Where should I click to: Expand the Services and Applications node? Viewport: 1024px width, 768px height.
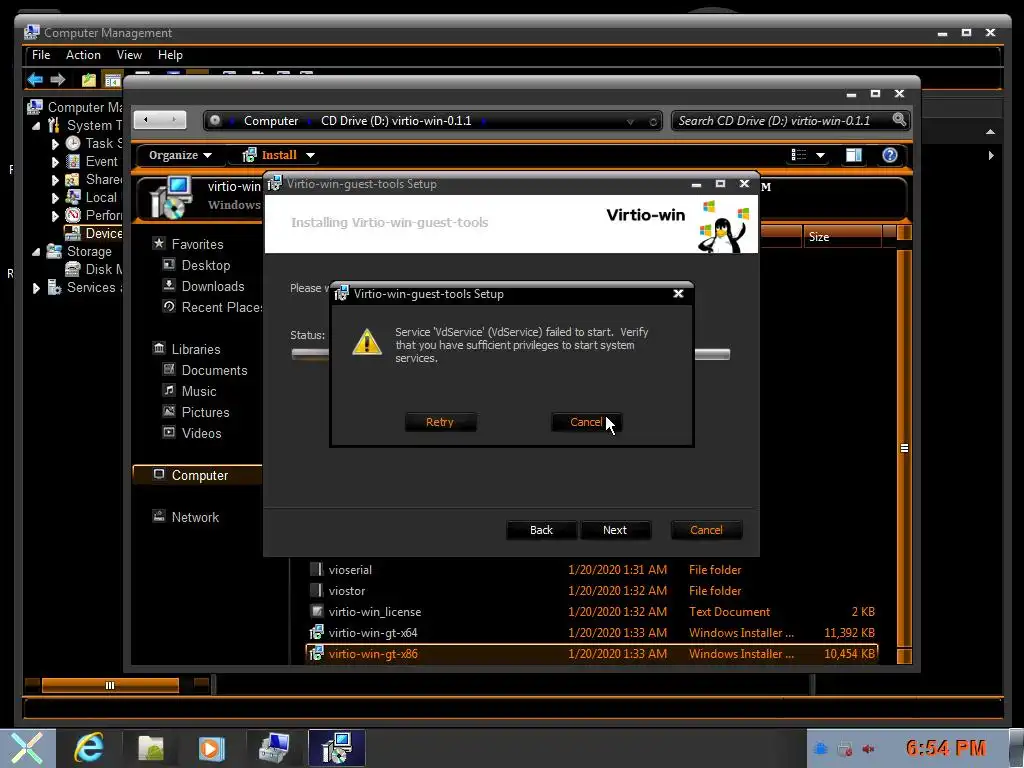coord(36,288)
